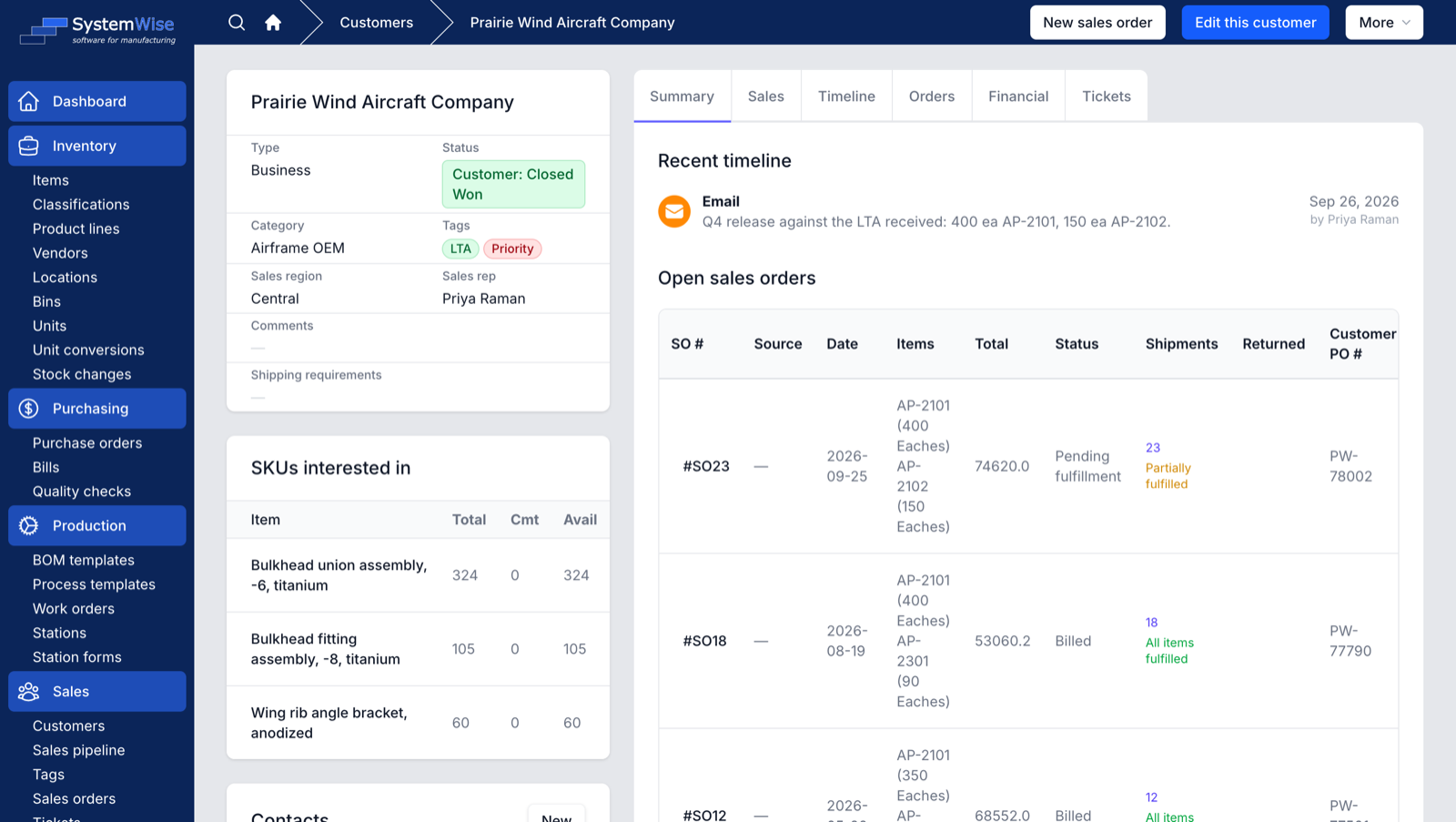Click the Priority tag badge
The height and width of the screenshot is (822, 1456).
click(512, 249)
